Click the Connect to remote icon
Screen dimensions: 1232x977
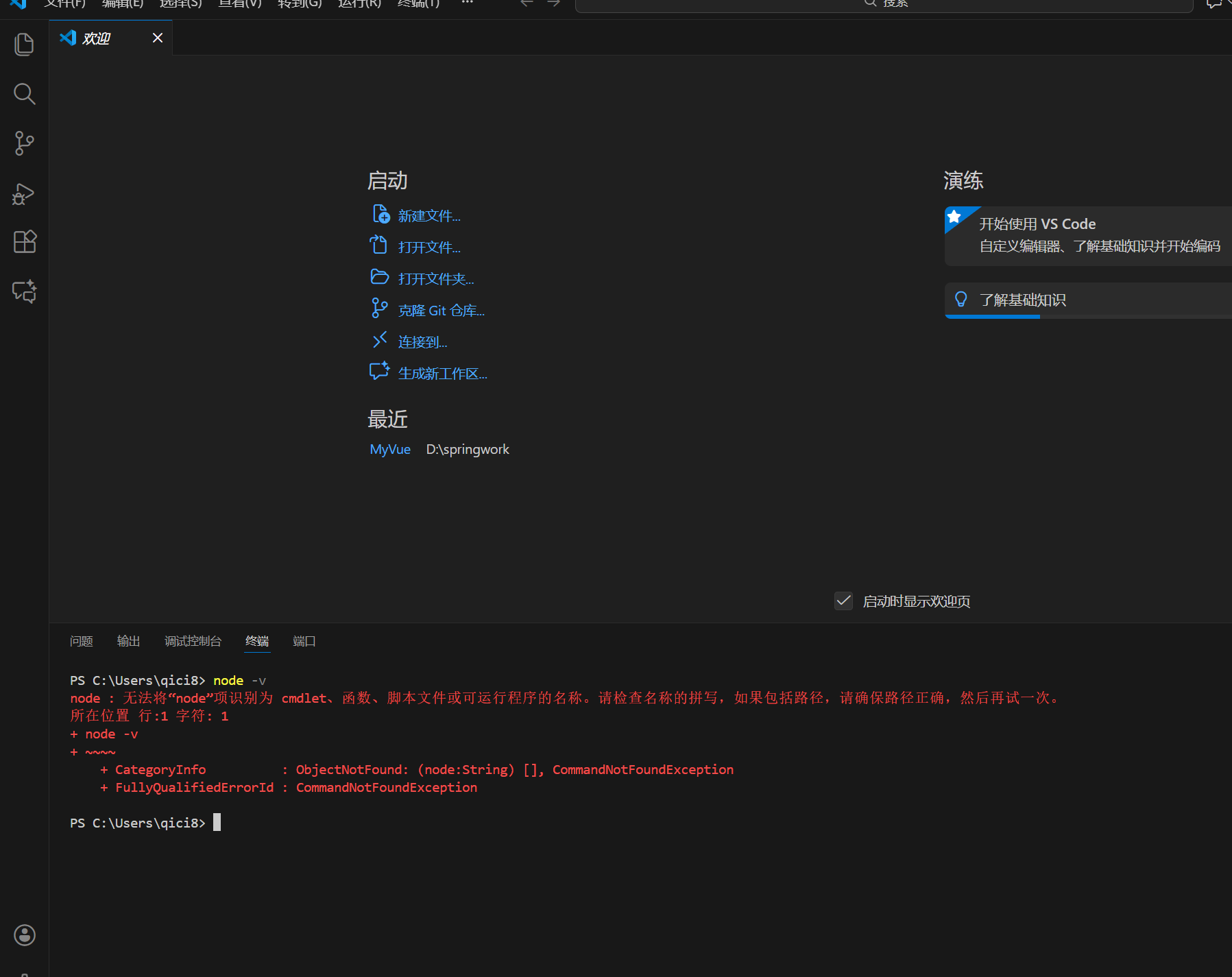380,340
